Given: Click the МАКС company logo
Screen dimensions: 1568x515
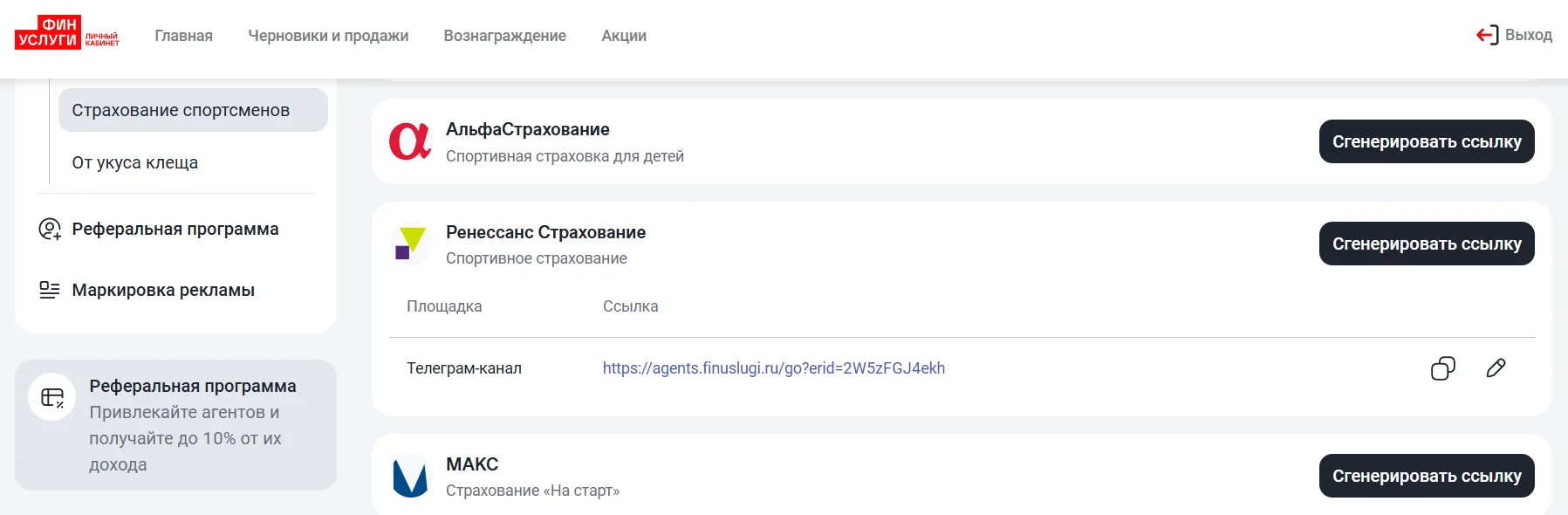Looking at the screenshot, I should [410, 477].
